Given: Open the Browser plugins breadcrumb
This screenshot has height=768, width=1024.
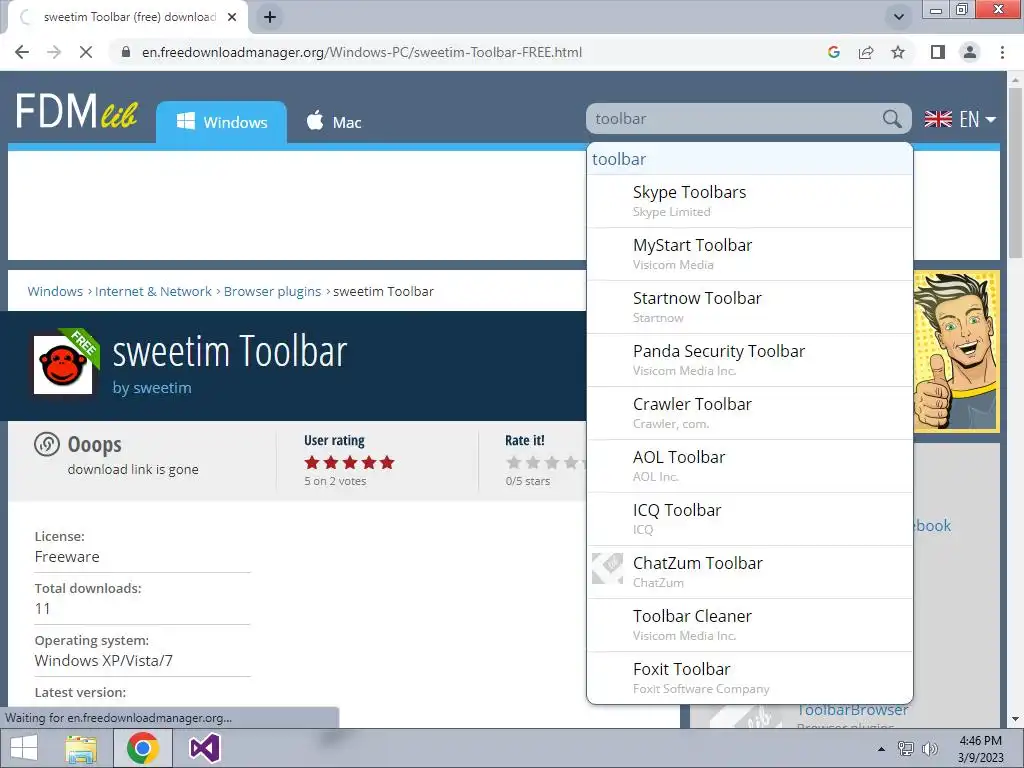Looking at the screenshot, I should coord(272,291).
